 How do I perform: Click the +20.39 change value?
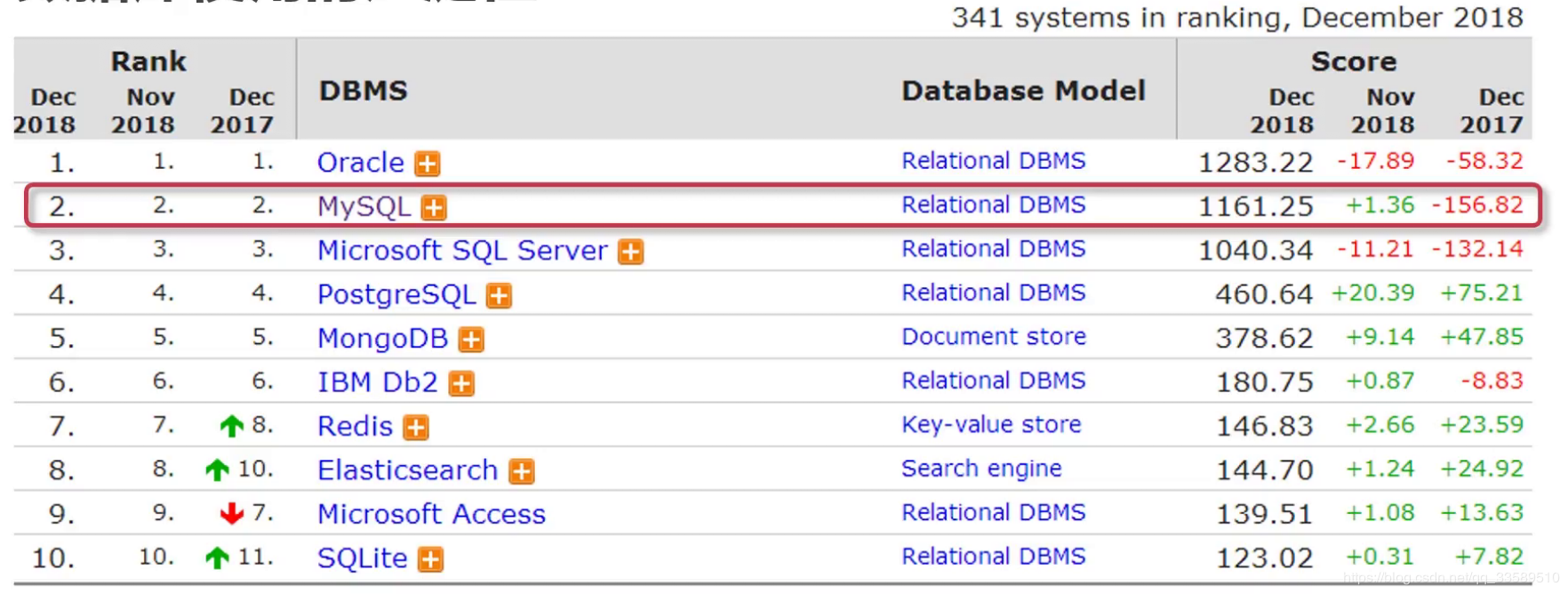pos(1372,293)
